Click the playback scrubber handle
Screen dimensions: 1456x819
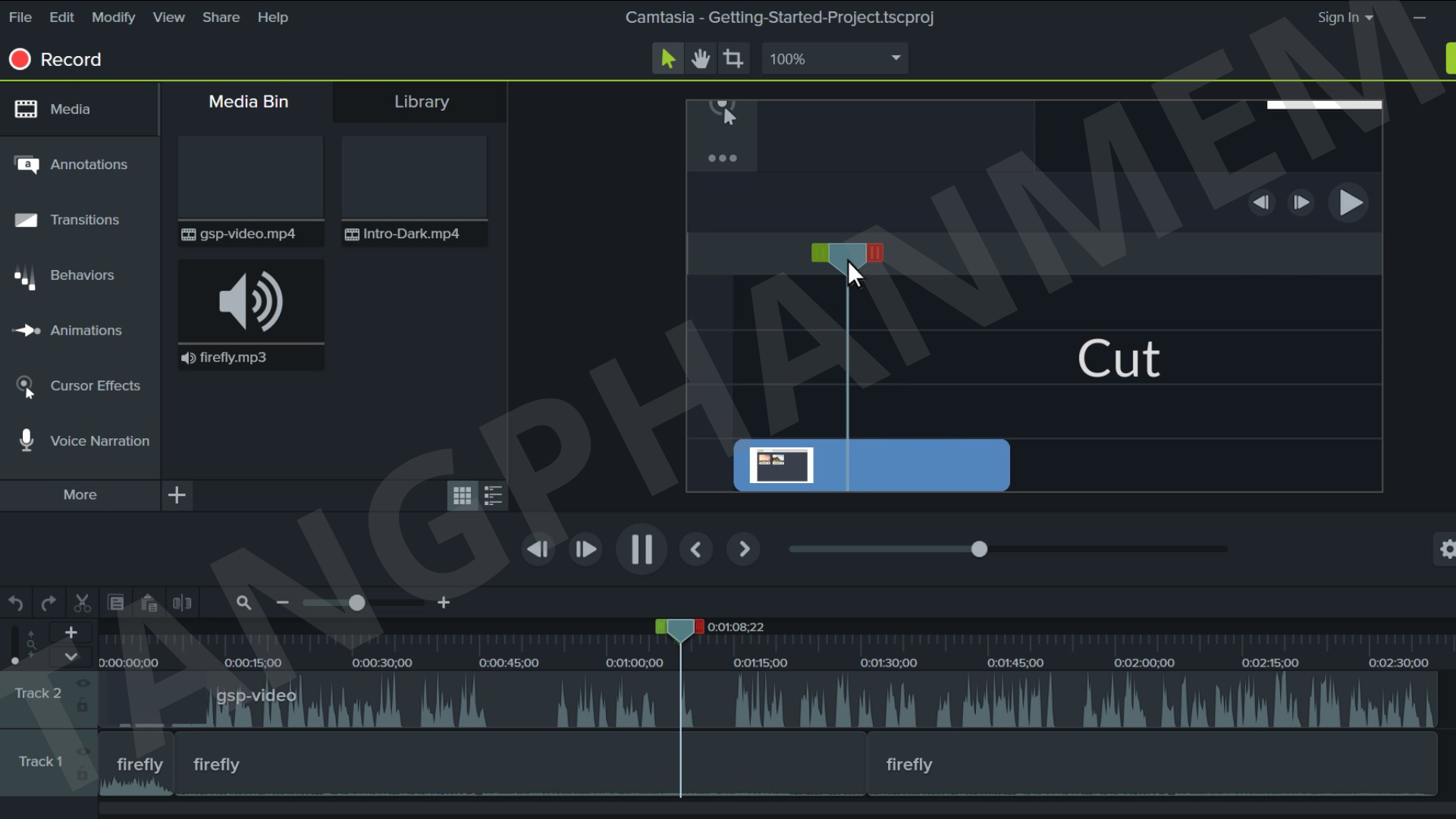tap(979, 549)
